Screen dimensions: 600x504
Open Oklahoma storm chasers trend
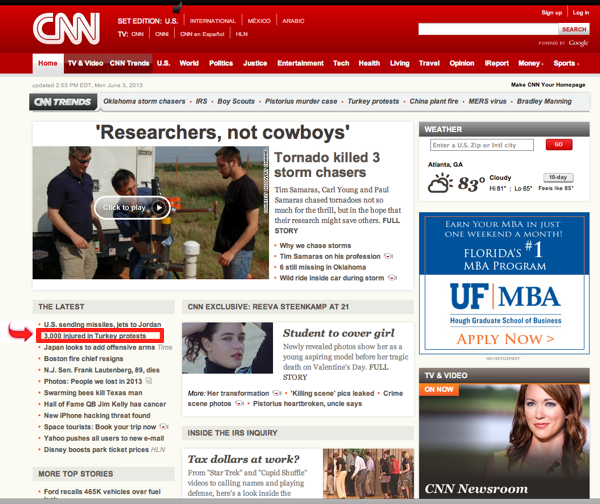pos(144,101)
